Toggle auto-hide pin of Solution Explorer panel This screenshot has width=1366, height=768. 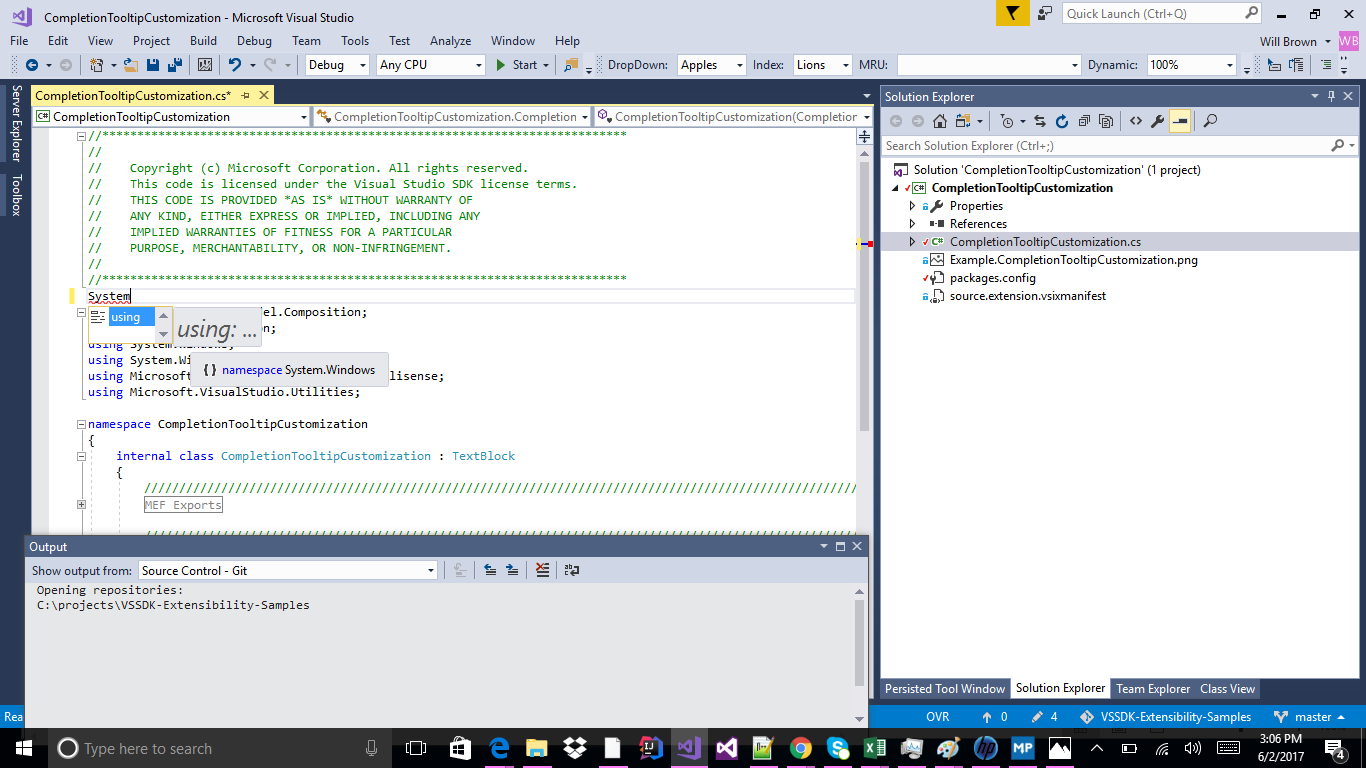click(x=1331, y=97)
